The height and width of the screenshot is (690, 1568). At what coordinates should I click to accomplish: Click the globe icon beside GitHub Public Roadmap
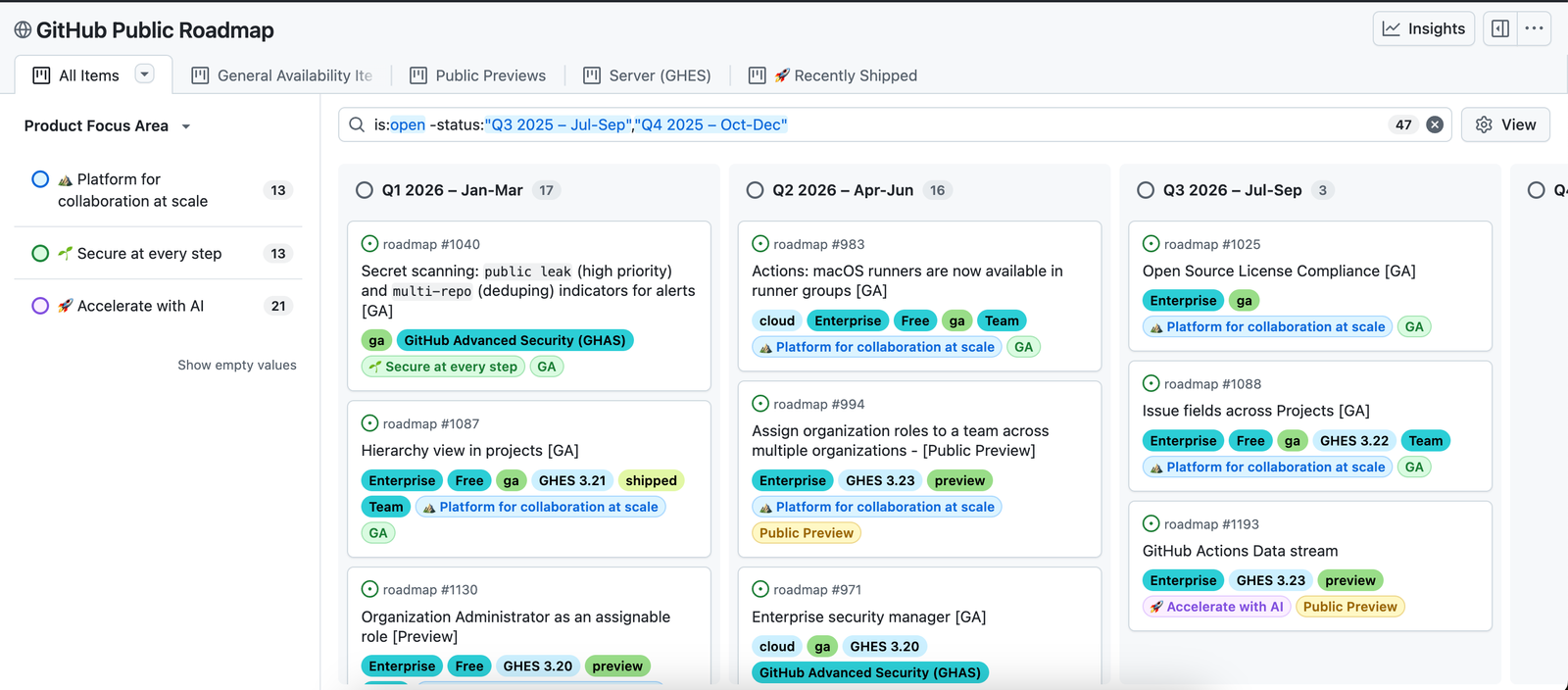pyautogui.click(x=23, y=30)
